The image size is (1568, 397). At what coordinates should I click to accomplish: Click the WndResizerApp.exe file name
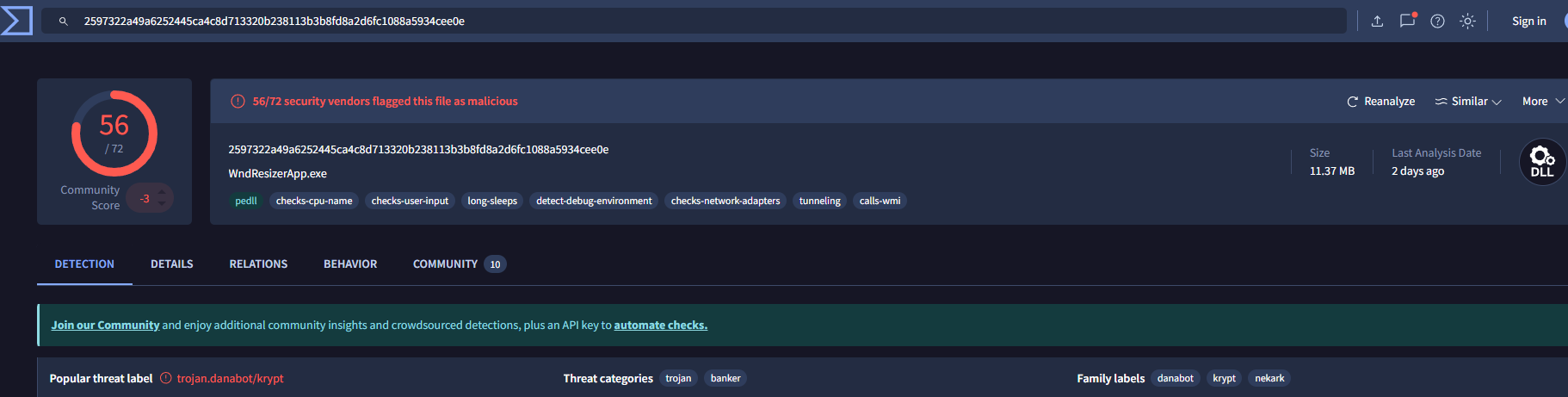(277, 174)
